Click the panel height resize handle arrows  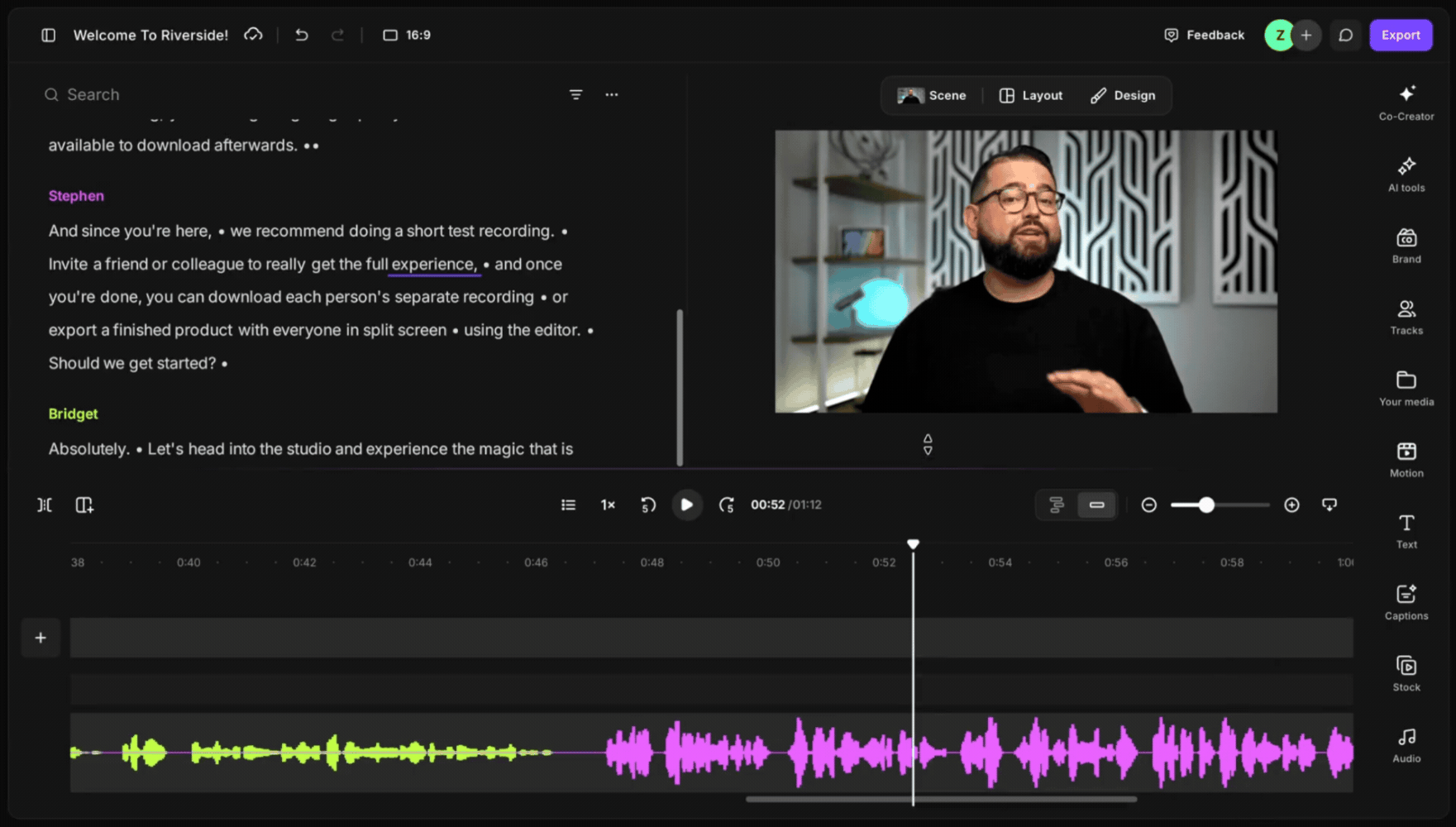point(928,445)
